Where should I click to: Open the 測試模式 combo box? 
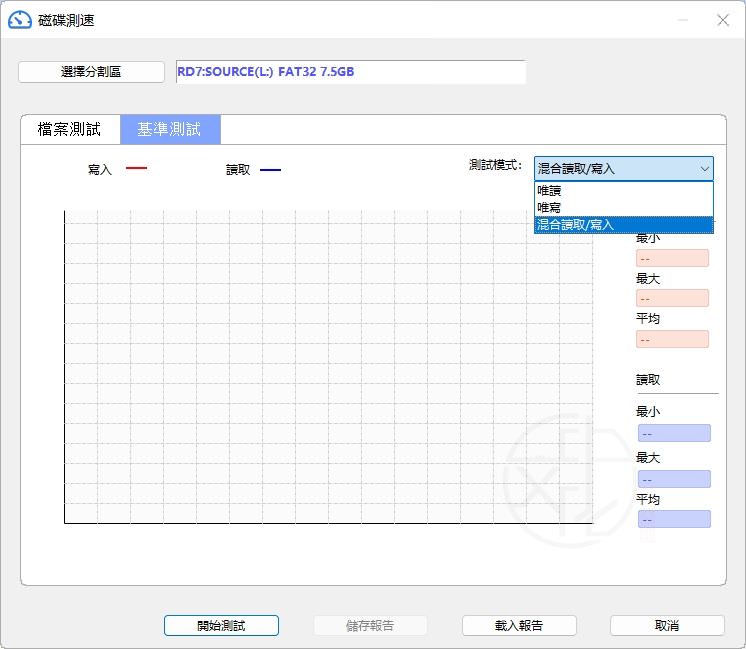point(623,168)
